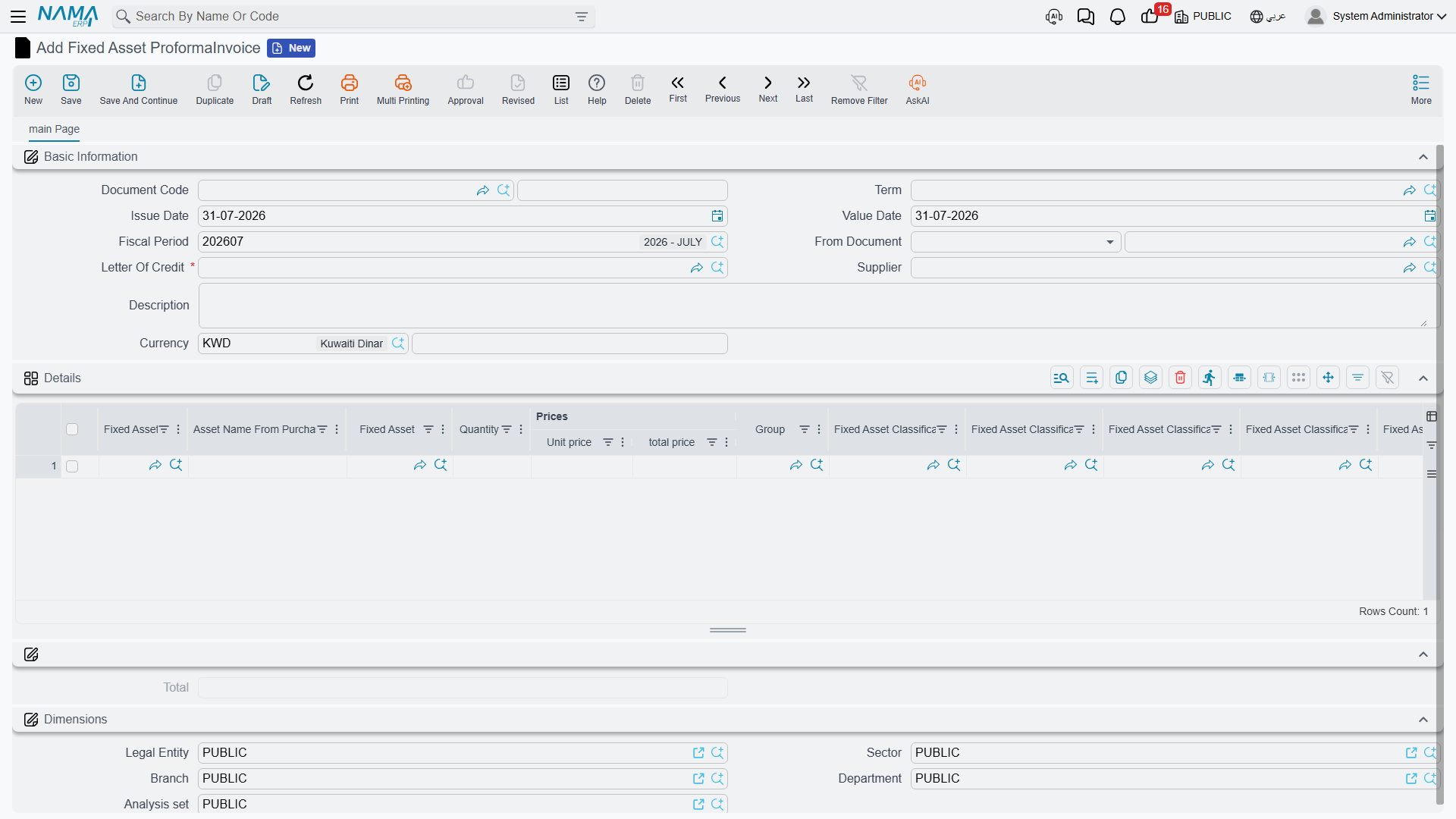Open the Quantity column filter
The height and width of the screenshot is (819, 1456).
[x=507, y=429]
